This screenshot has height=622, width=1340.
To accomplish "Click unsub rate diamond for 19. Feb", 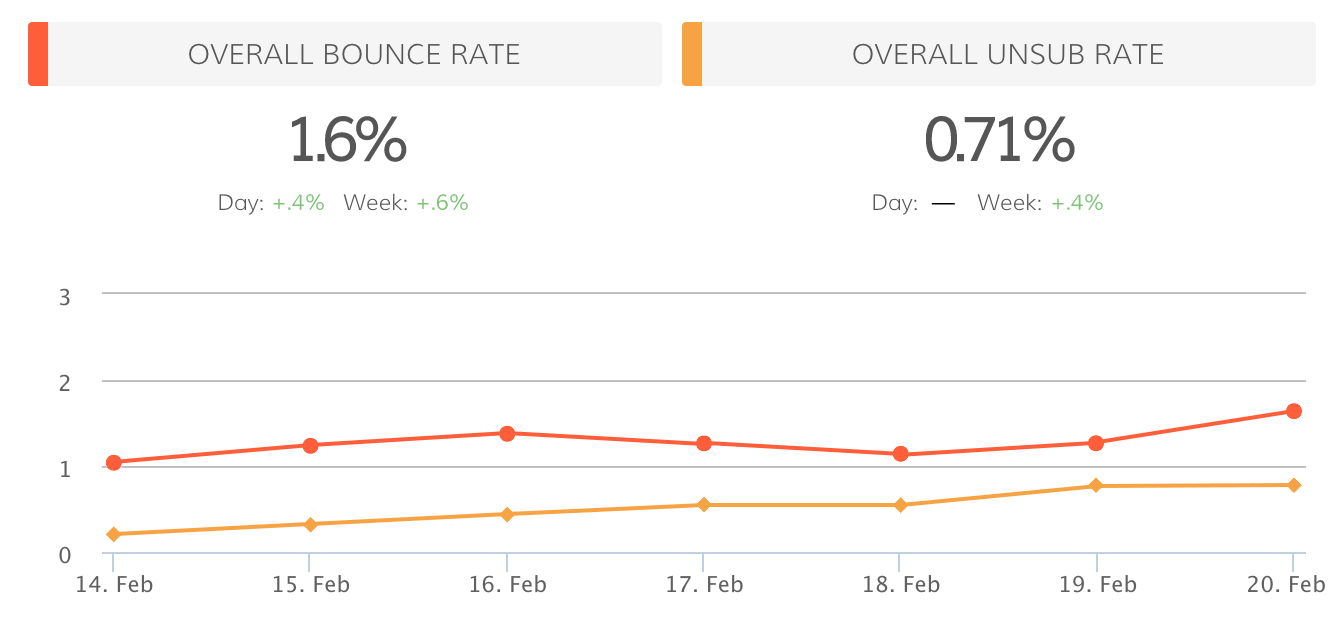I will coord(1096,486).
